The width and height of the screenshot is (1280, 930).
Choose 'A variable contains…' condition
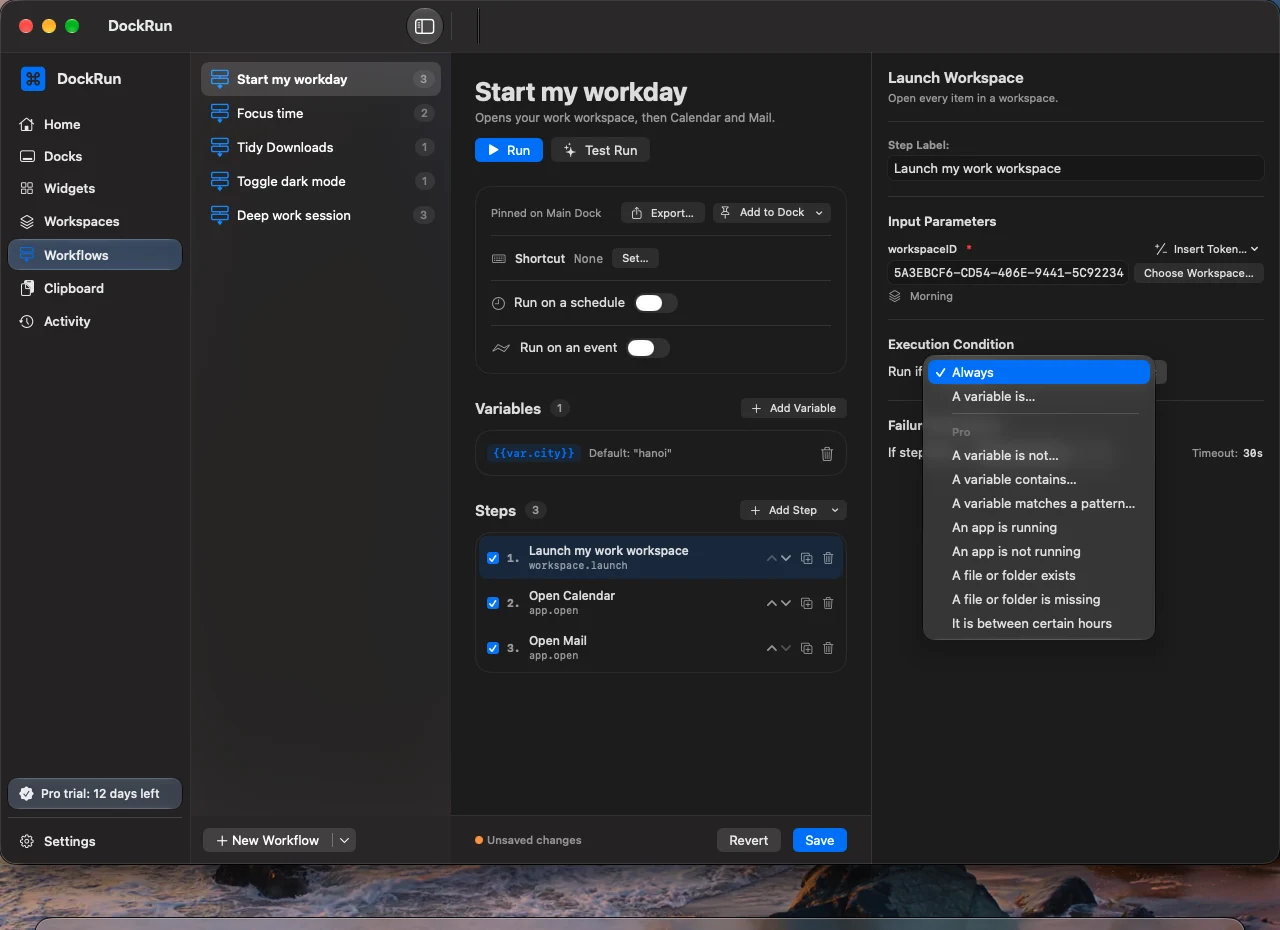coord(1039,479)
